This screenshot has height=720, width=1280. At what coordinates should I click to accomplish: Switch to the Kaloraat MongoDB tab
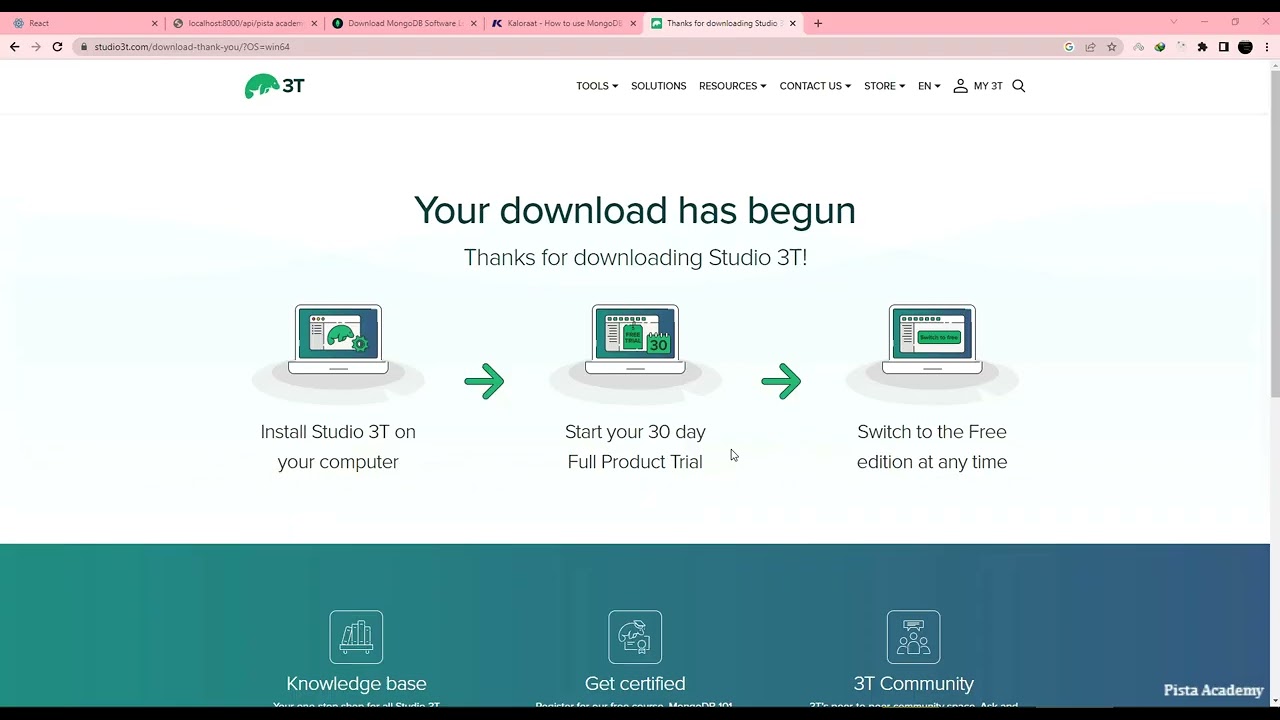click(x=563, y=23)
